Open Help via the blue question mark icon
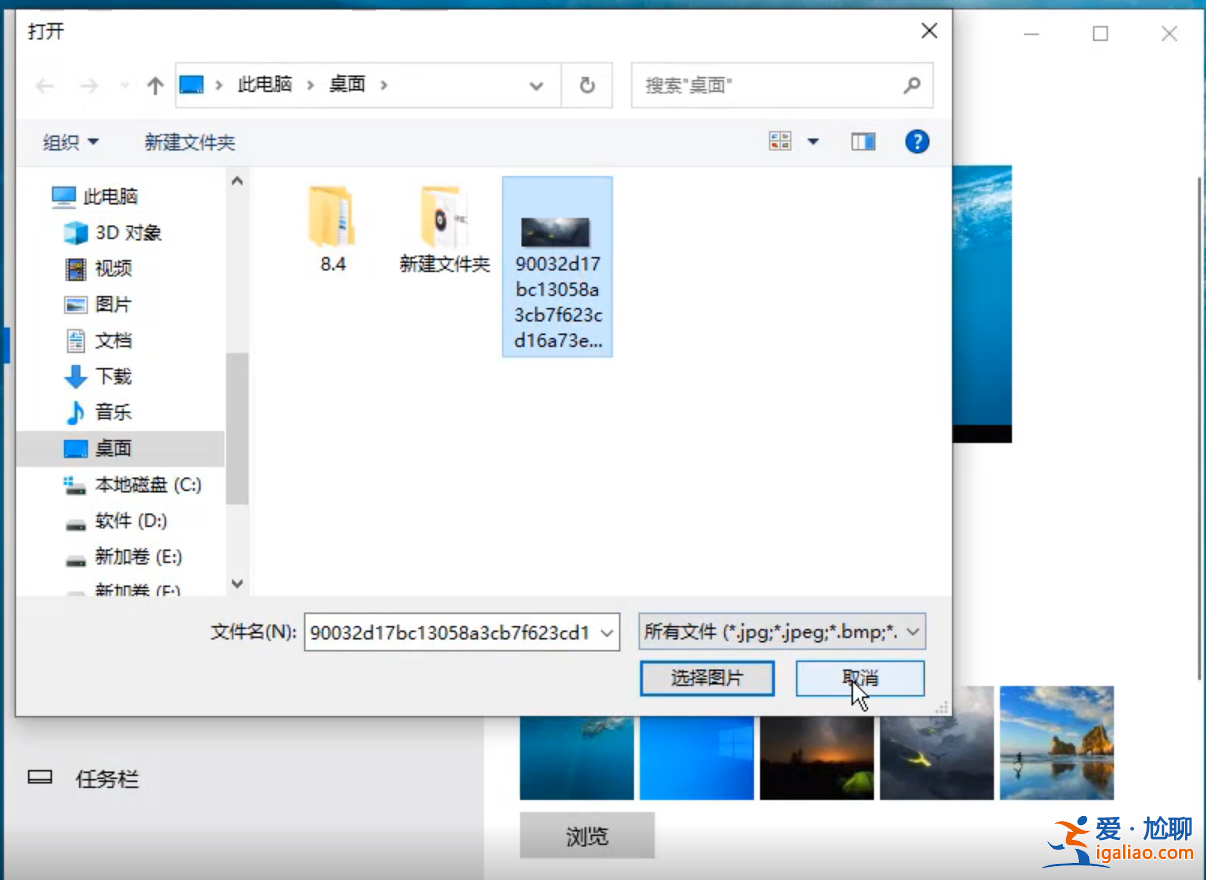1206x880 pixels. (916, 140)
